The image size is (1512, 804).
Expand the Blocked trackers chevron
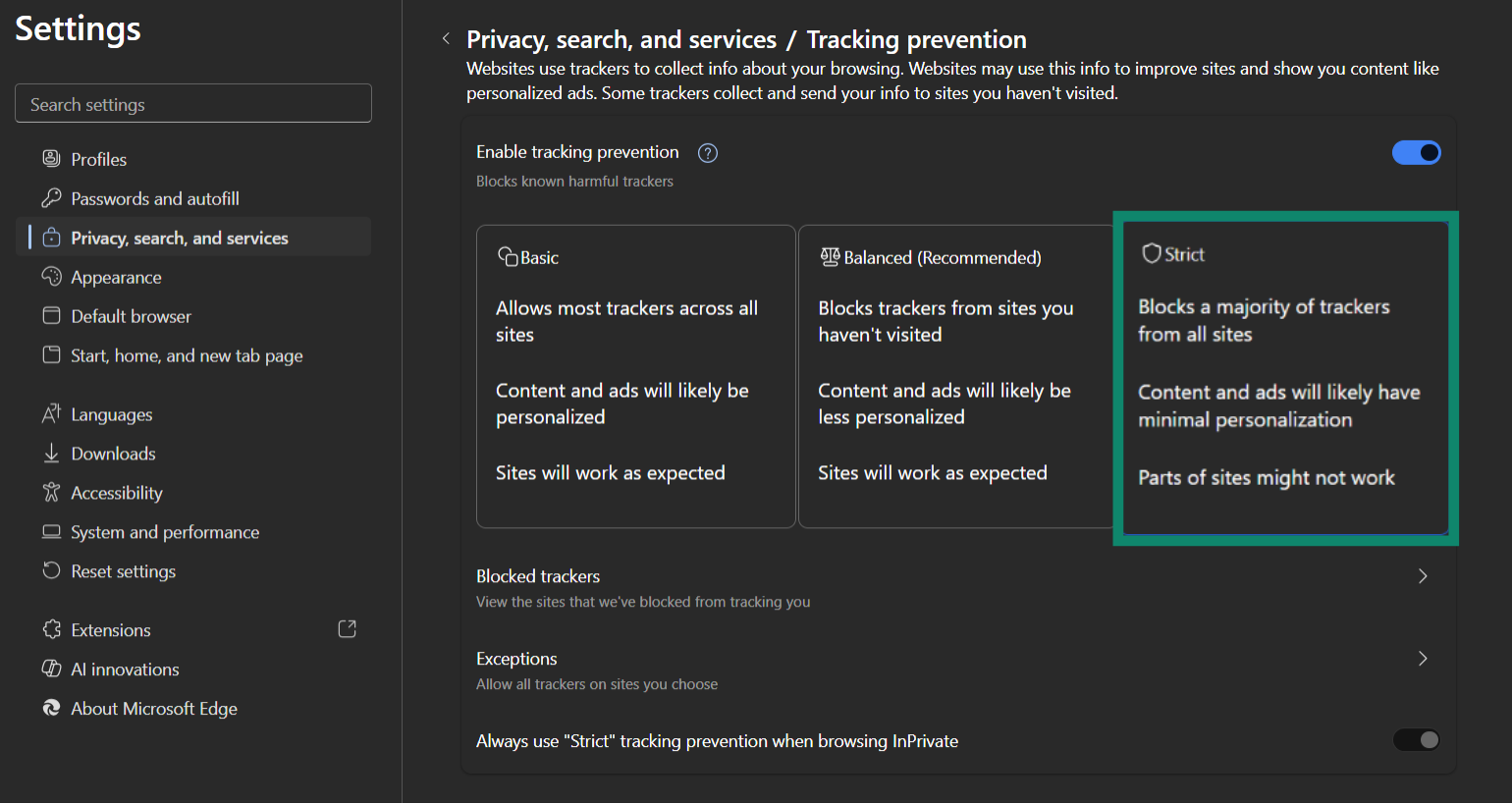pos(1423,576)
